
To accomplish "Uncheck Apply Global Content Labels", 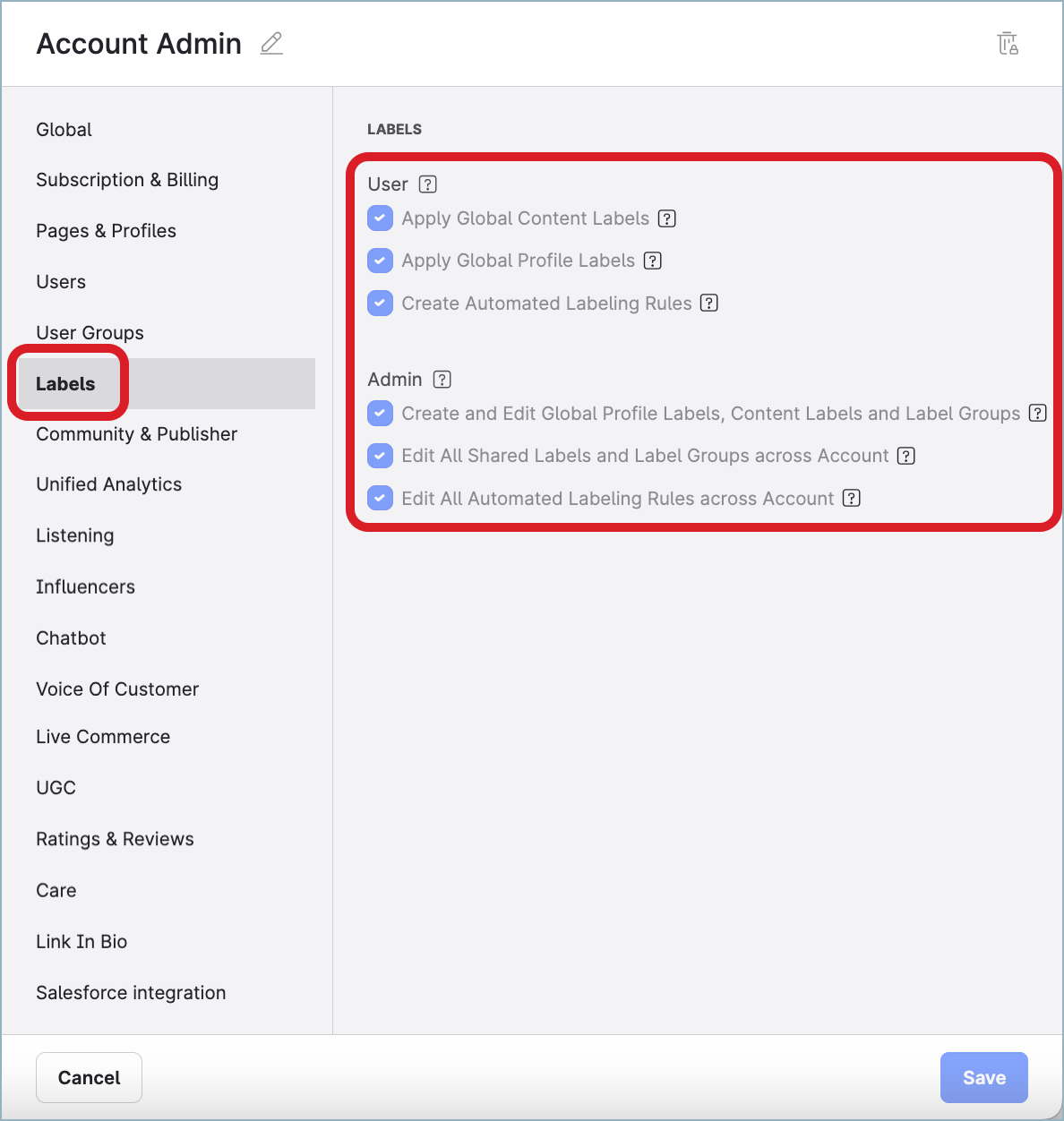I will tap(380, 218).
